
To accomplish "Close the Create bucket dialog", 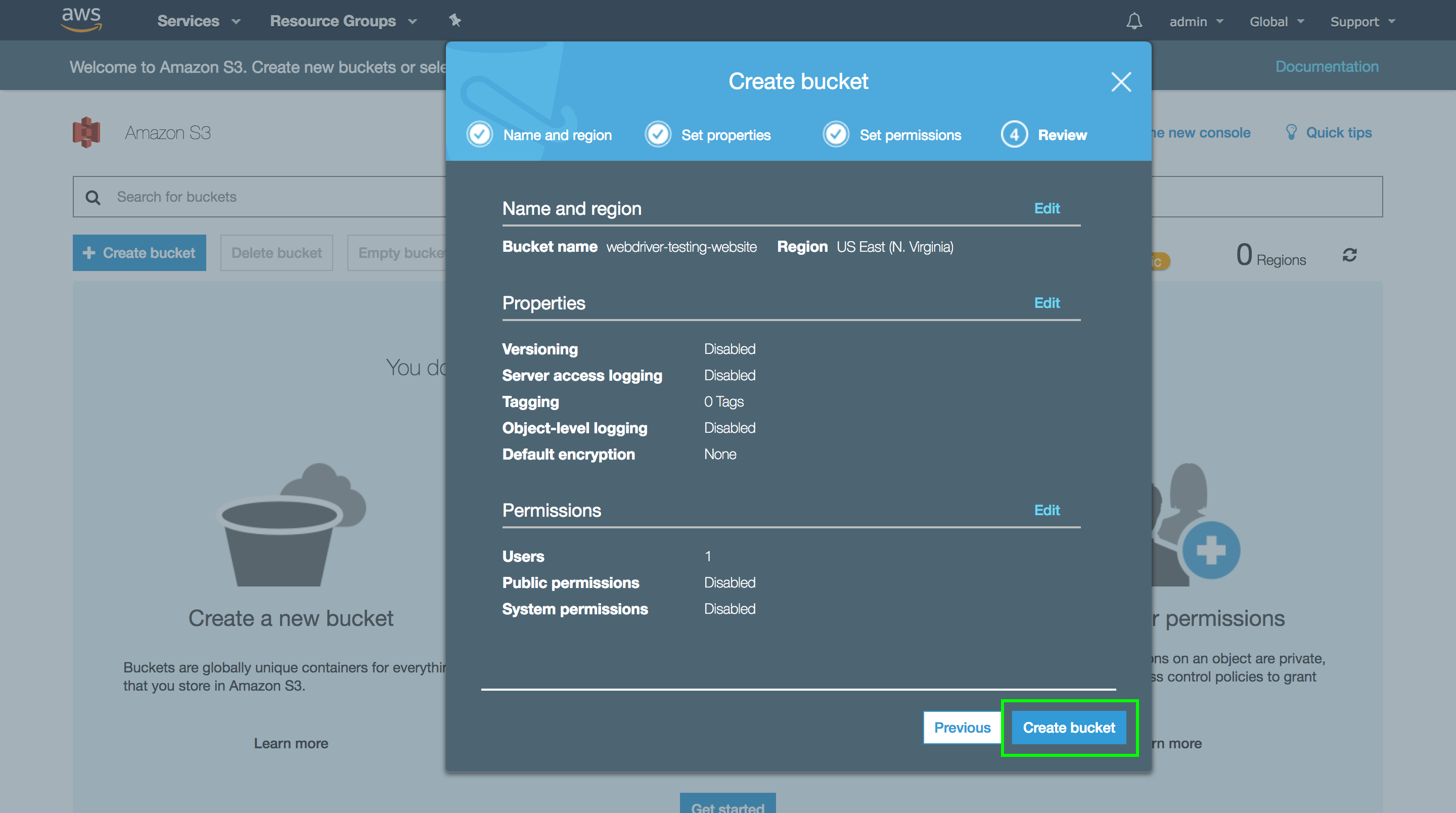I will [1121, 82].
